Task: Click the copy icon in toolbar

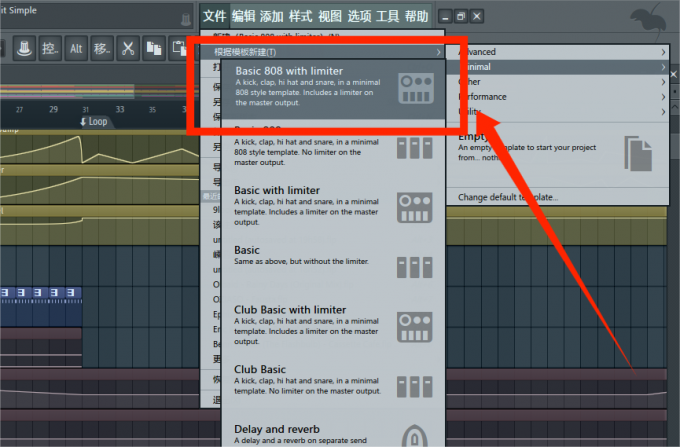Action: (x=154, y=48)
